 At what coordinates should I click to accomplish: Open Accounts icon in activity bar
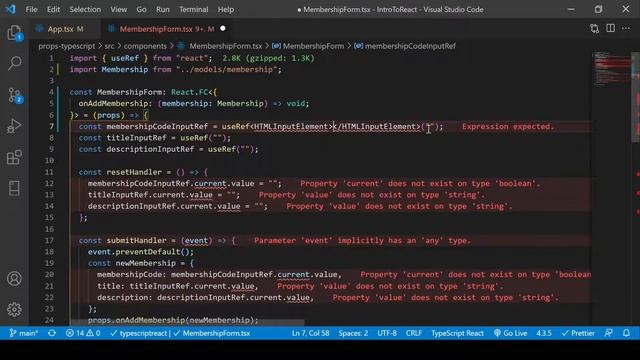[x=14, y=279]
